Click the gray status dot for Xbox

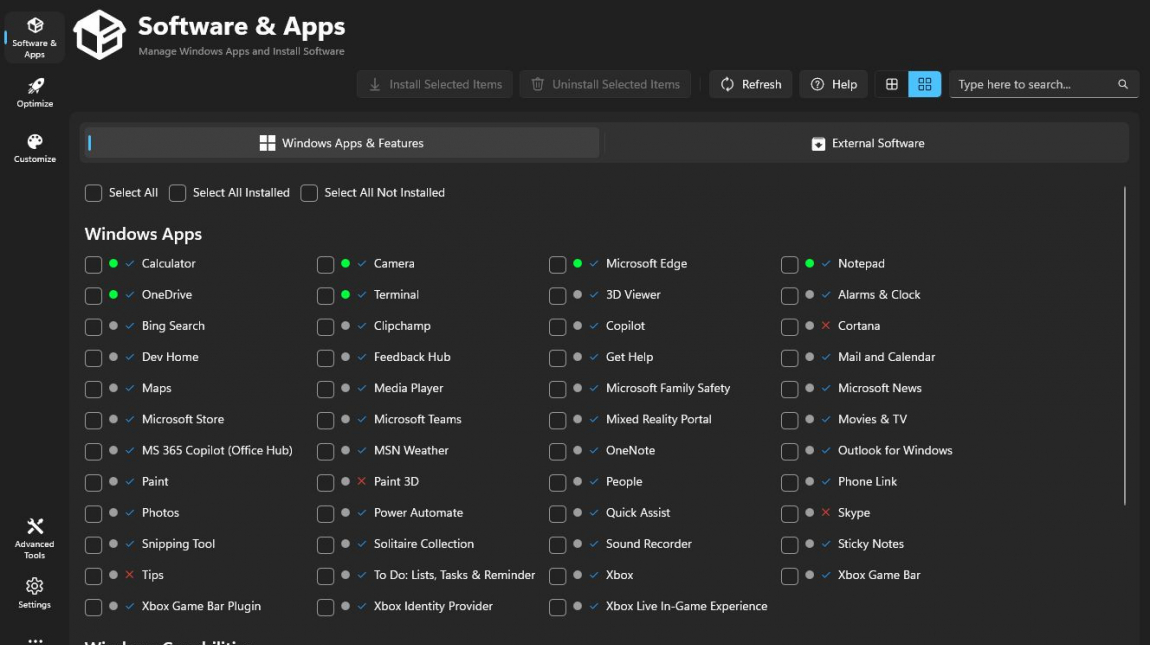(577, 575)
